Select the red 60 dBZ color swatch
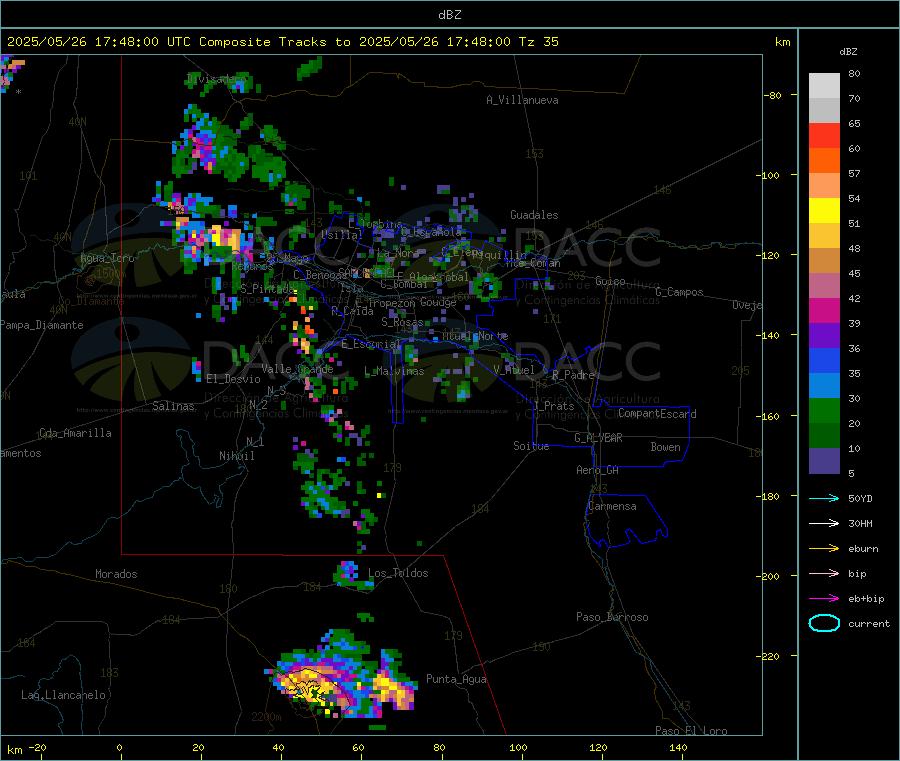Screen dimensions: 900x761 824,135
